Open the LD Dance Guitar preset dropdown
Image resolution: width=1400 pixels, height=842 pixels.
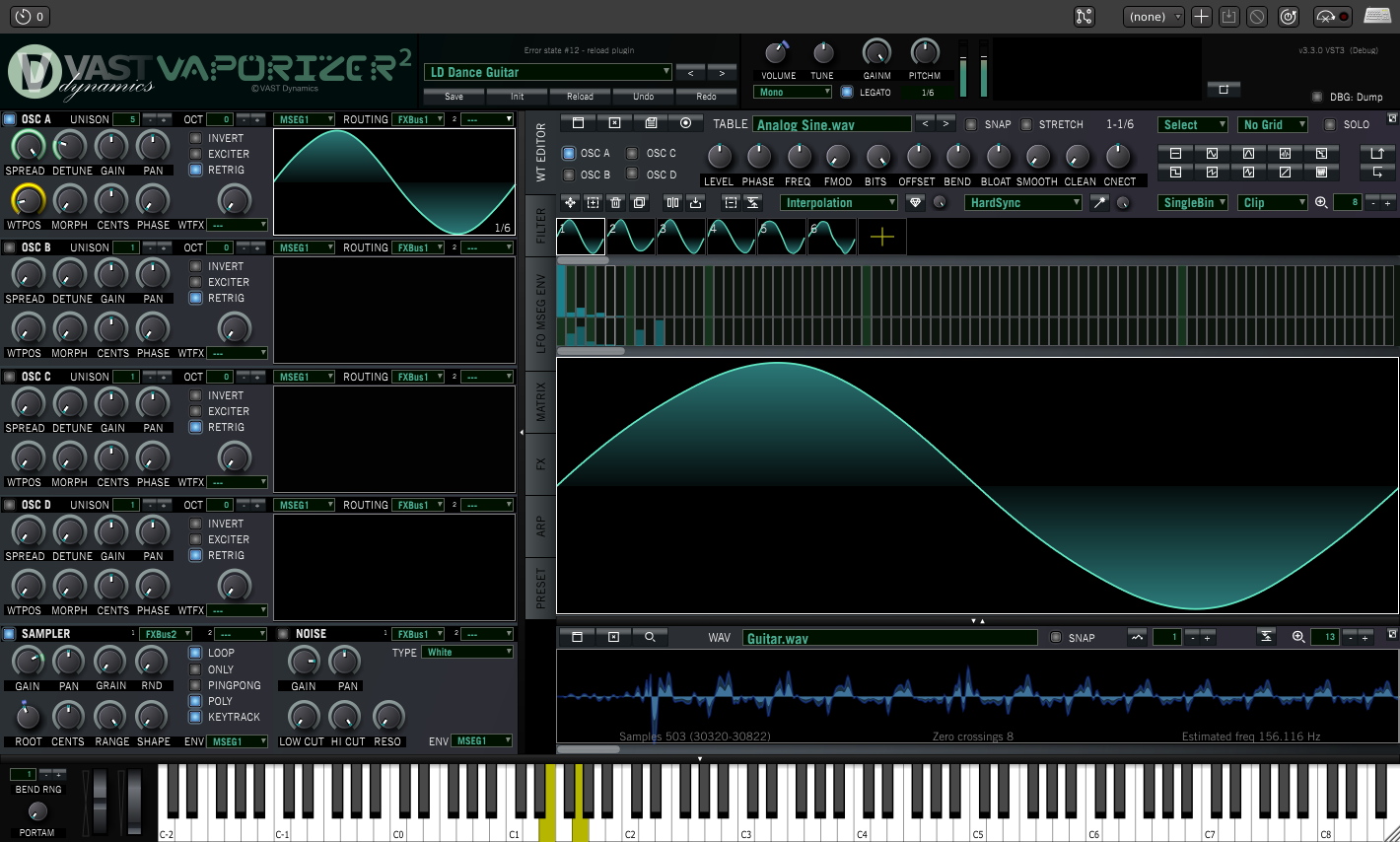pos(548,72)
